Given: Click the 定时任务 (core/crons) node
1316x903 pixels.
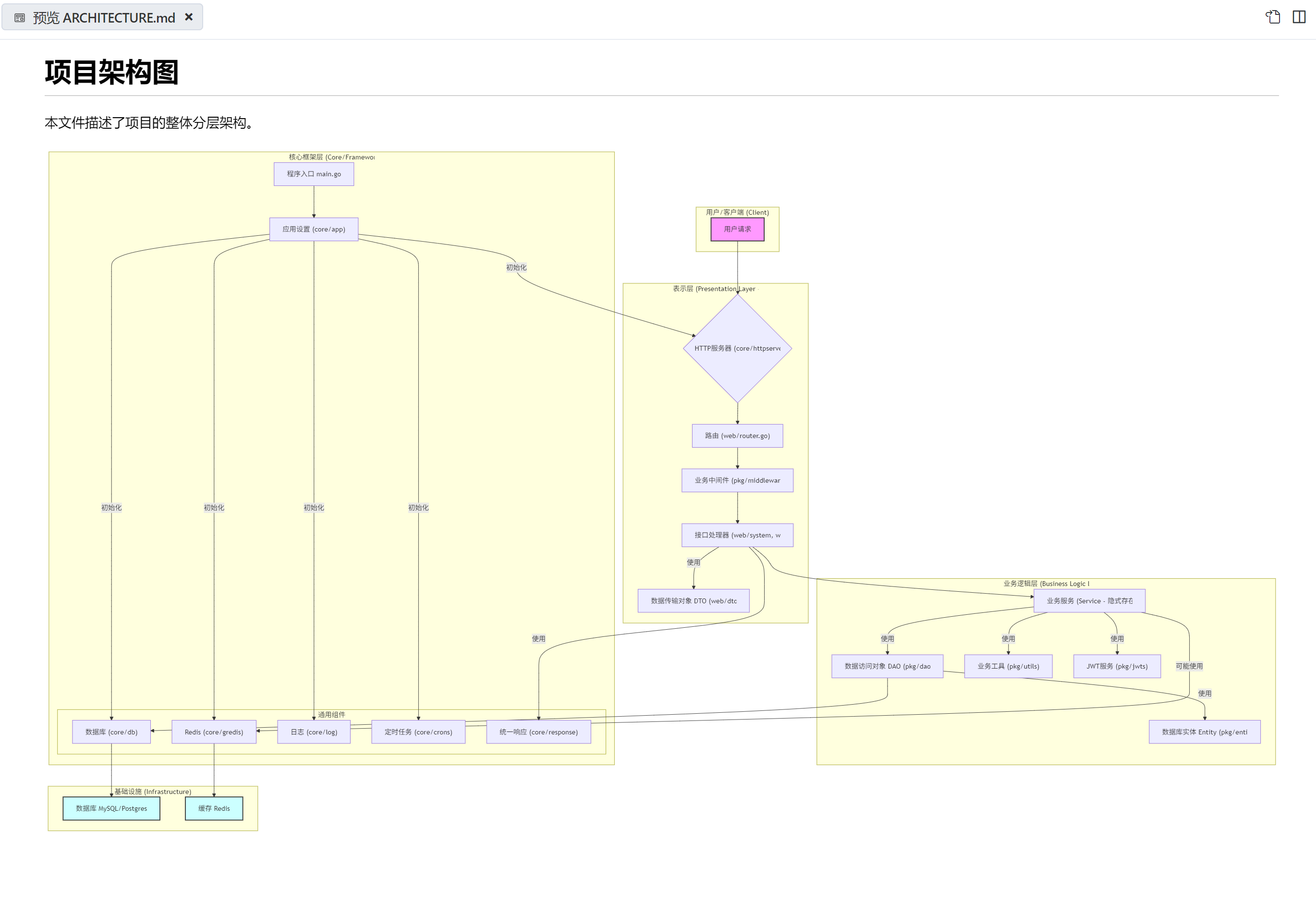Looking at the screenshot, I should point(418,732).
